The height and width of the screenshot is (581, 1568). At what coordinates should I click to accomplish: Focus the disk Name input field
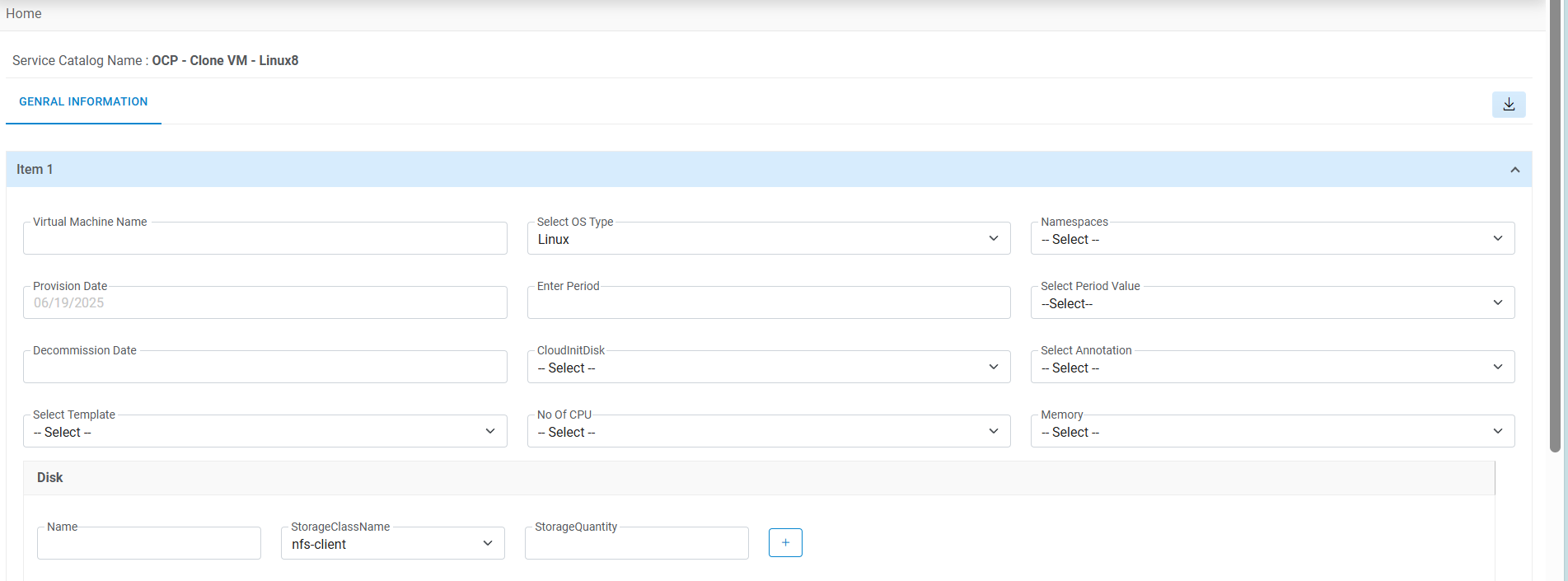click(x=148, y=544)
